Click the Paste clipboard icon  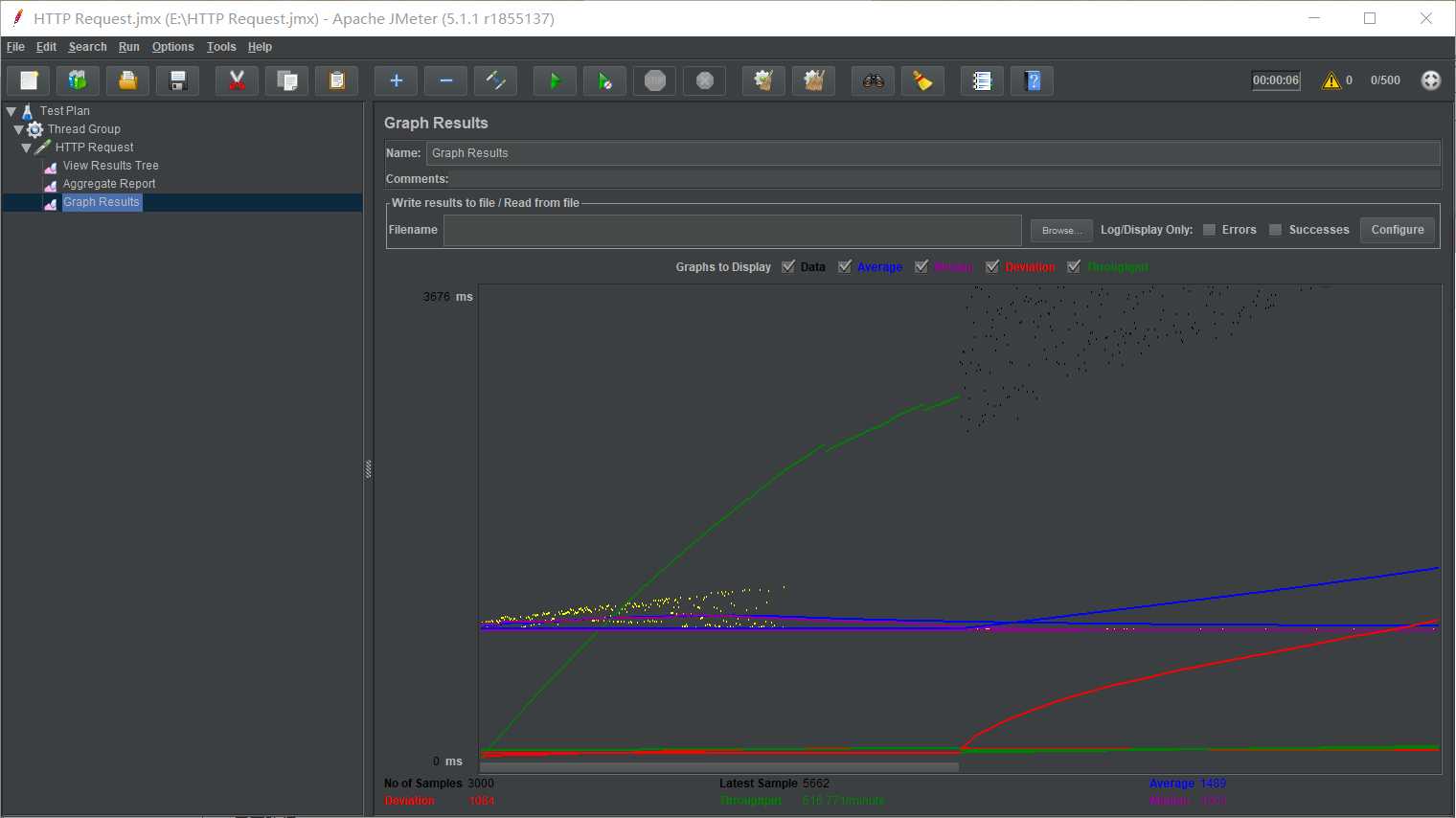tap(337, 80)
